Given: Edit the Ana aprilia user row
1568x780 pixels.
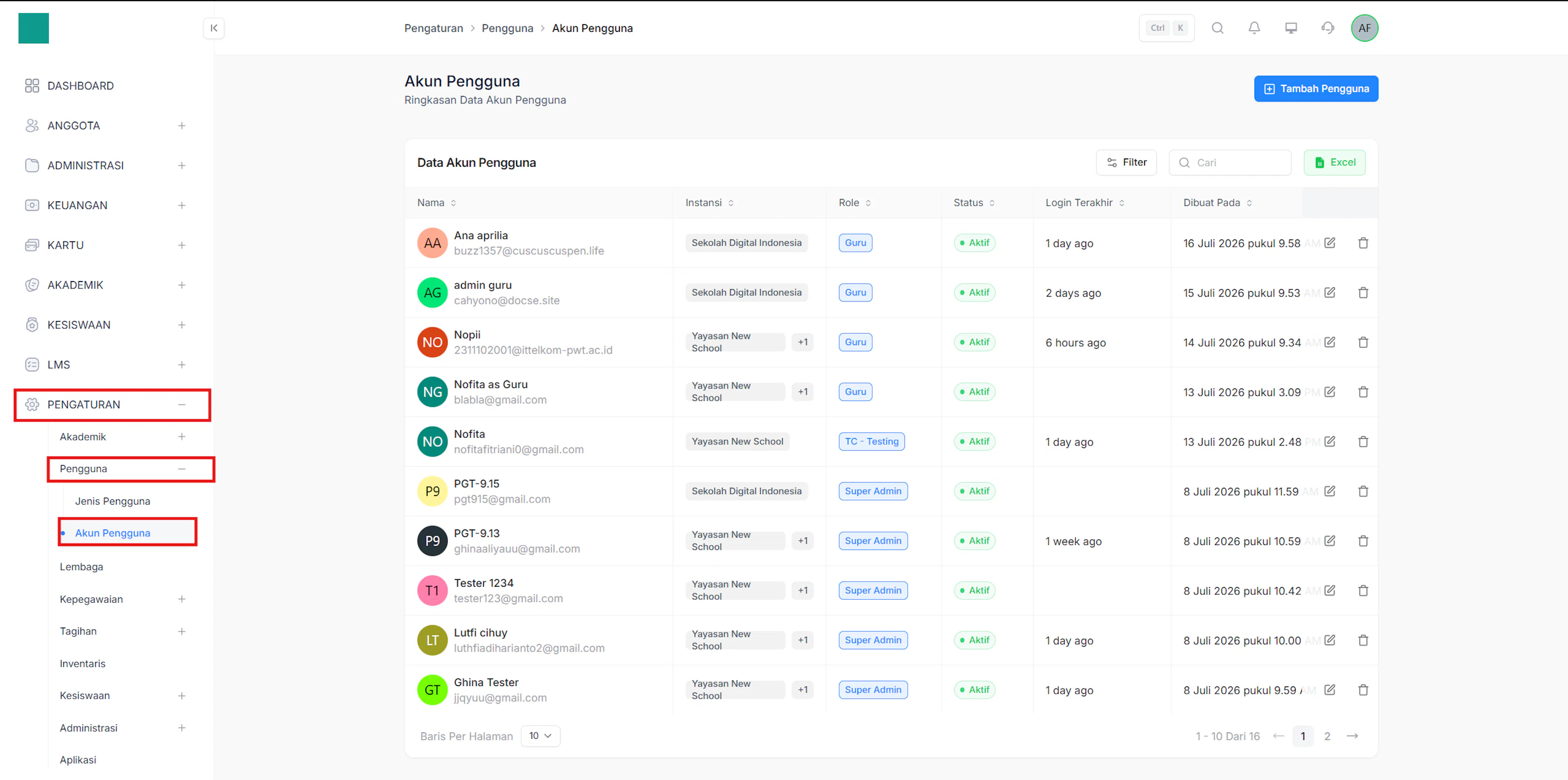Looking at the screenshot, I should [1330, 243].
